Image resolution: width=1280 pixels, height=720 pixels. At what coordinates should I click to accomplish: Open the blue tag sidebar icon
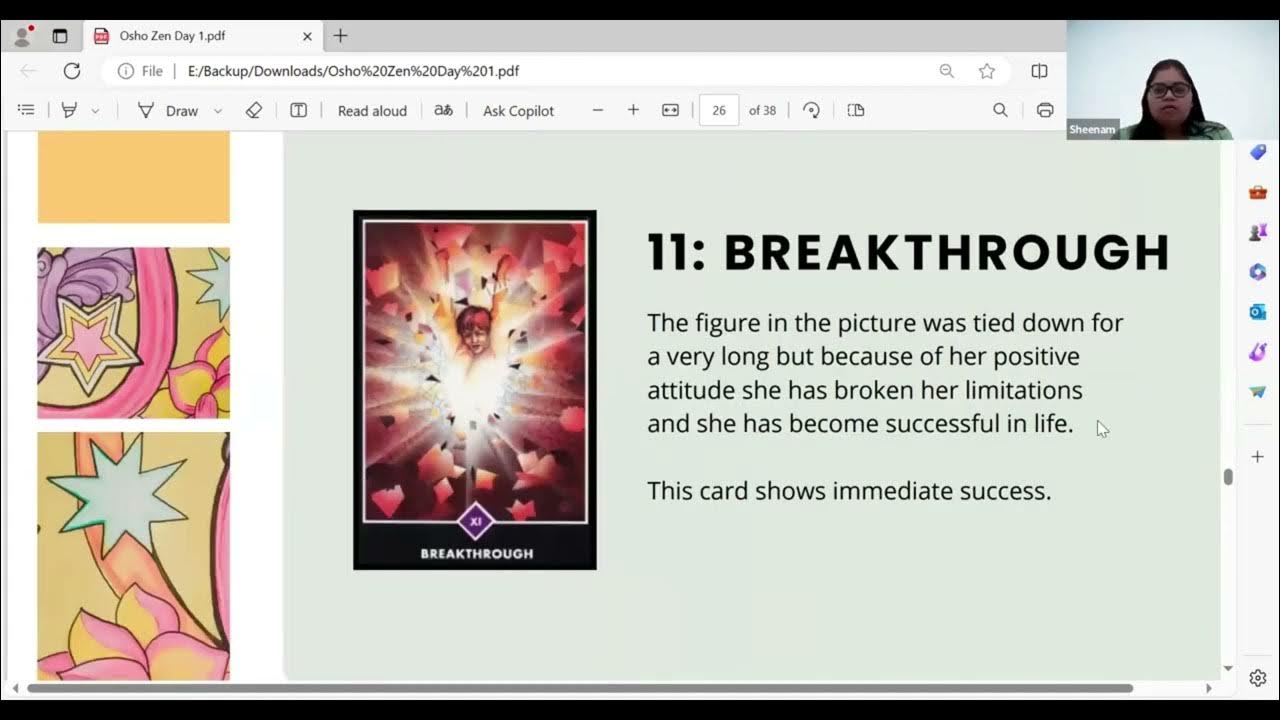point(1258,152)
